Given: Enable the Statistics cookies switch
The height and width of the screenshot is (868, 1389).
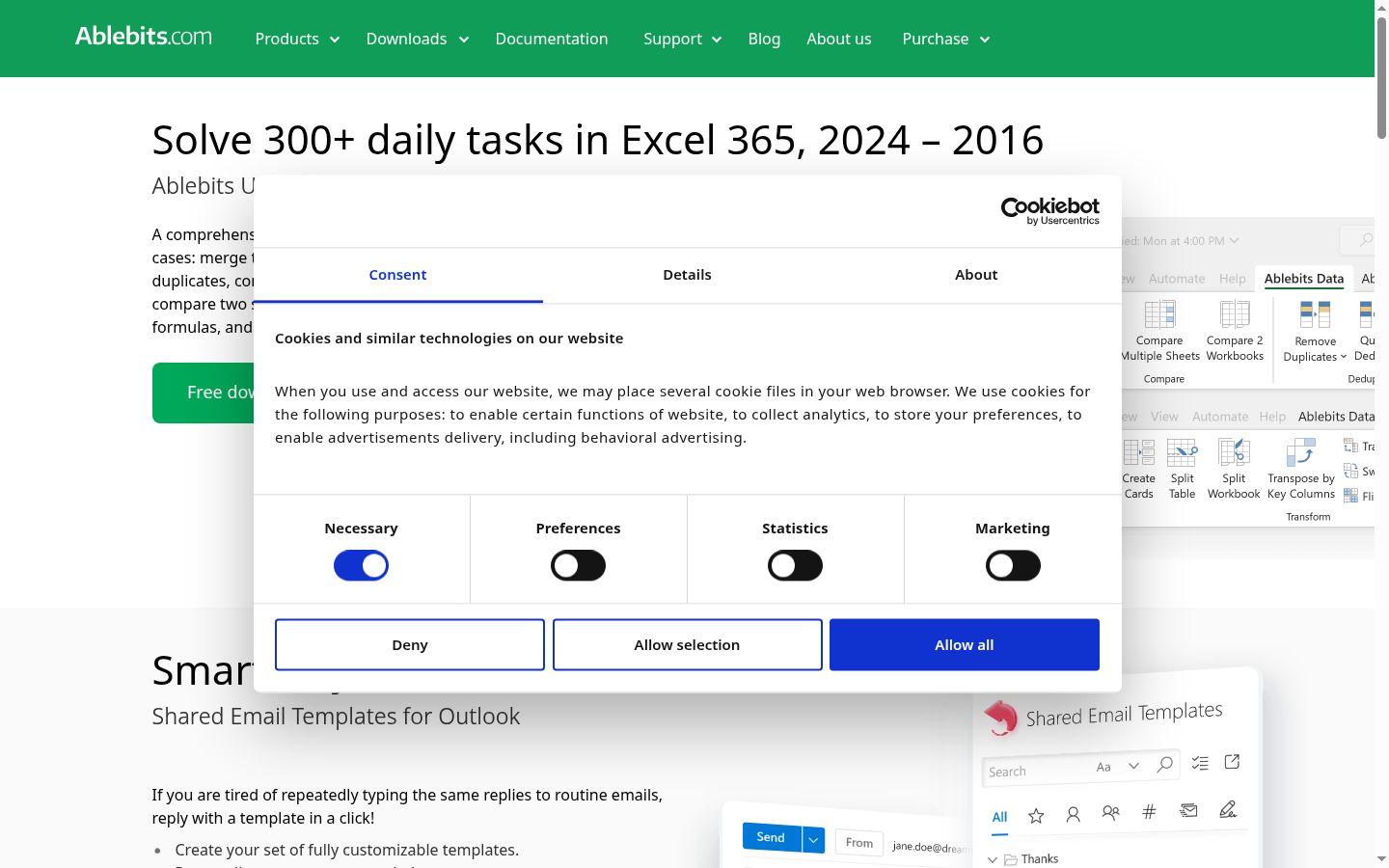Looking at the screenshot, I should [795, 566].
